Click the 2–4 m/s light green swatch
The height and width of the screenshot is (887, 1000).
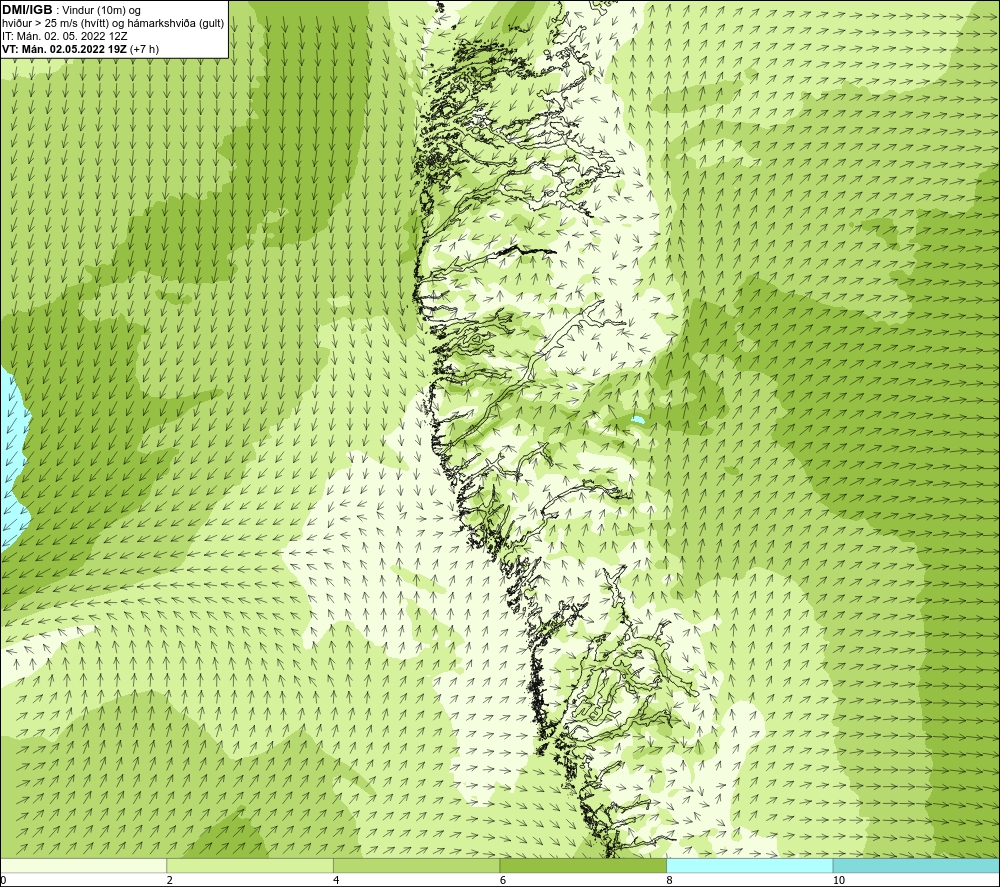coord(250,865)
